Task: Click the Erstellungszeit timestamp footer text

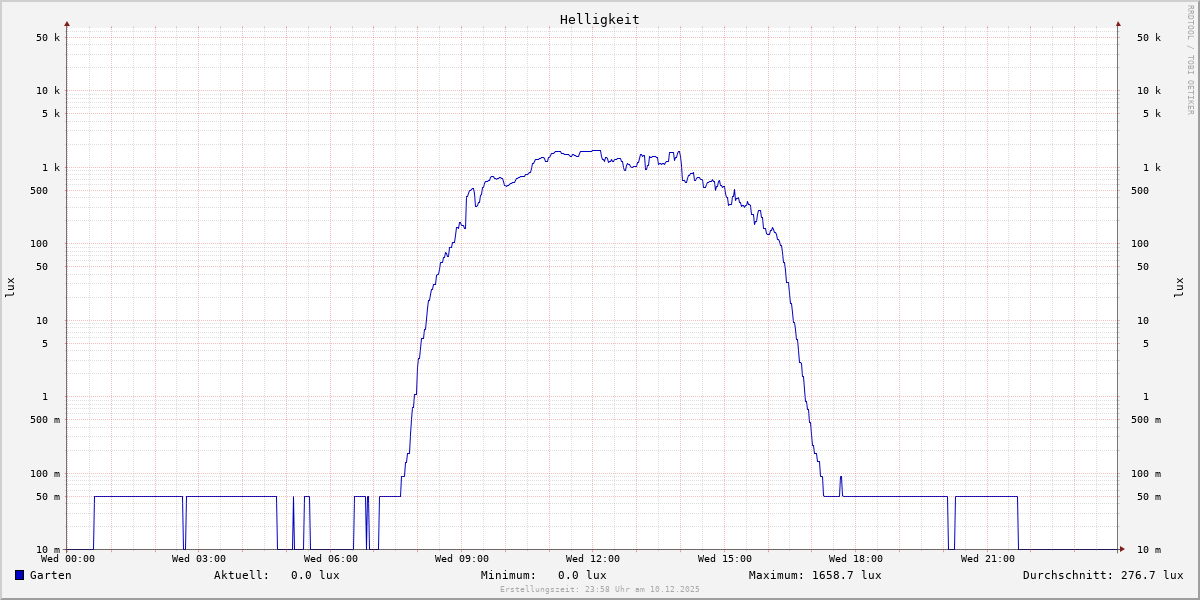Action: click(600, 589)
